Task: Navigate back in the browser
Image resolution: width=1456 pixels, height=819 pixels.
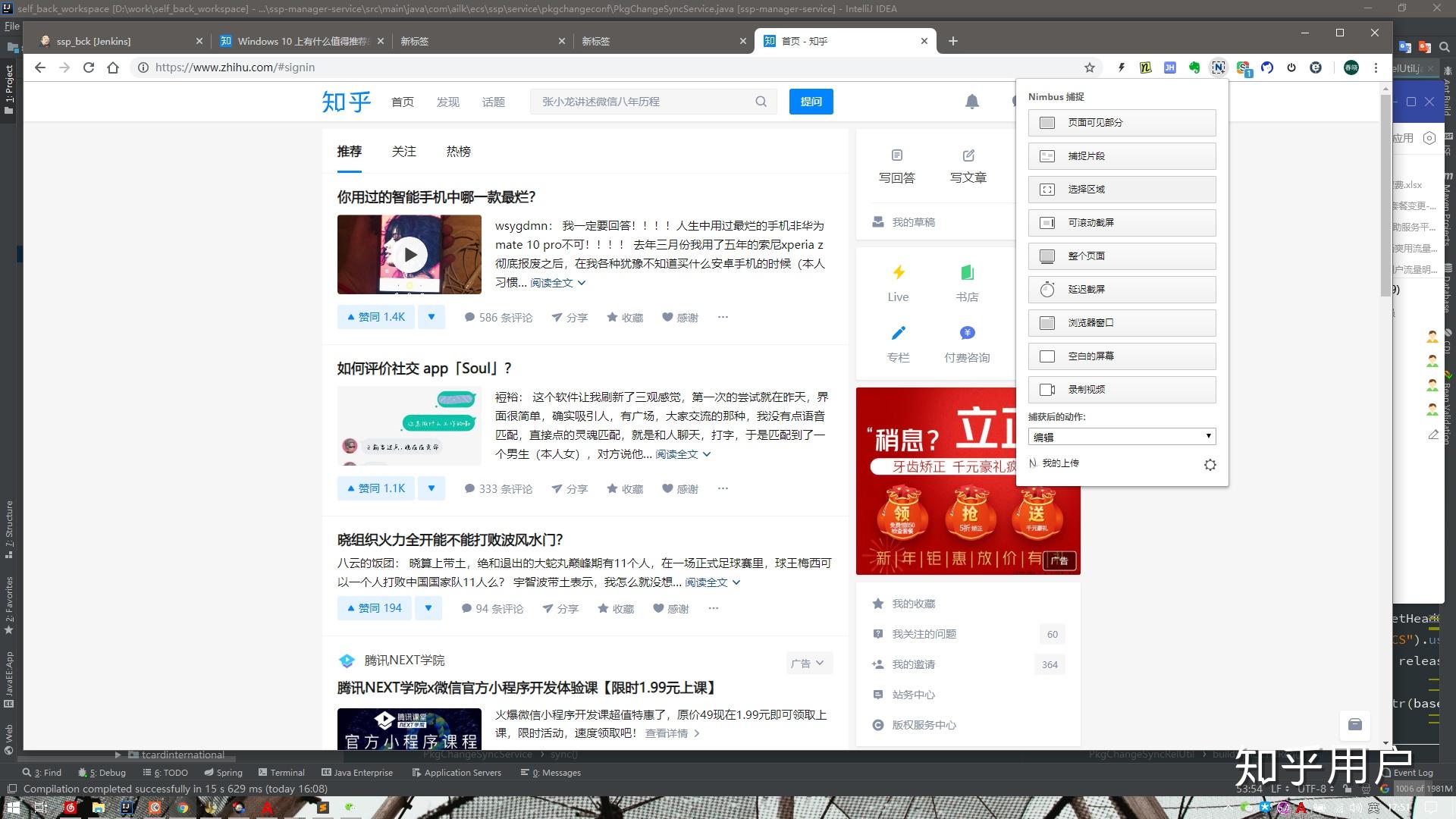Action: pyautogui.click(x=40, y=67)
